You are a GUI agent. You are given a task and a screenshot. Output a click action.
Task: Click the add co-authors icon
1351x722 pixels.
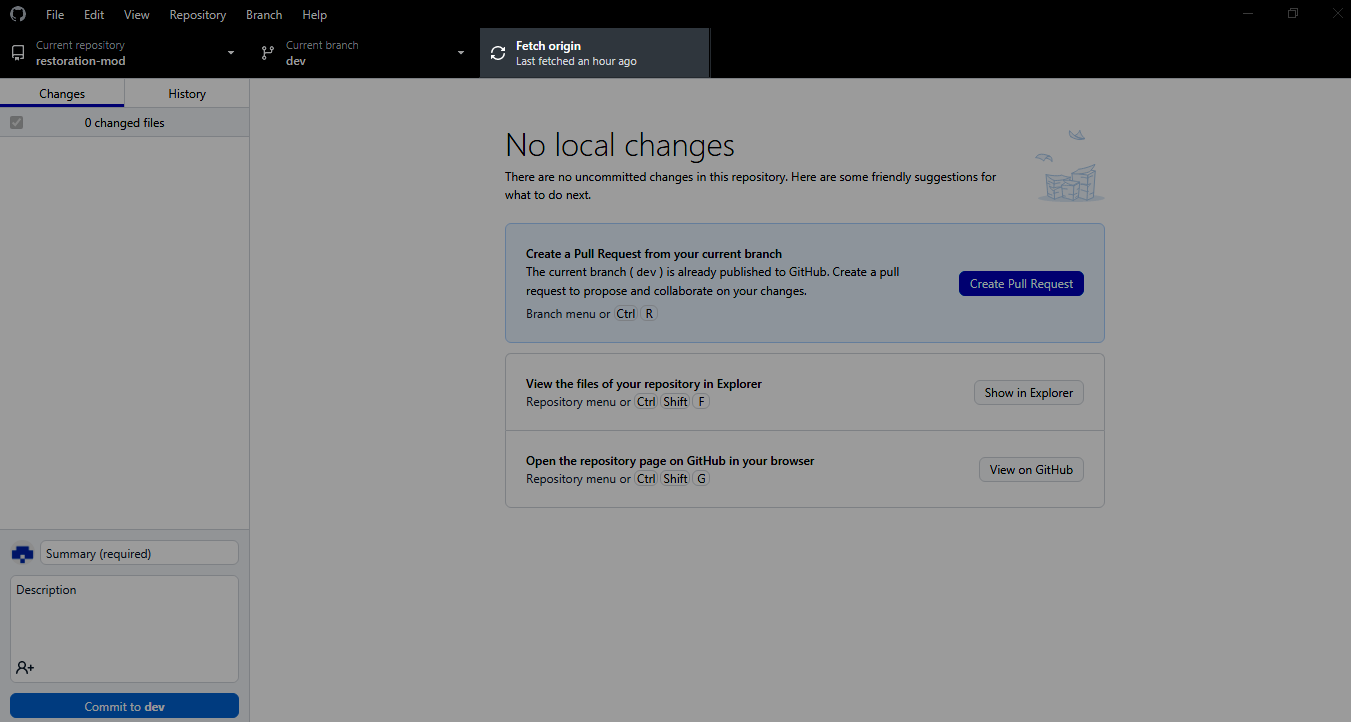(x=25, y=667)
